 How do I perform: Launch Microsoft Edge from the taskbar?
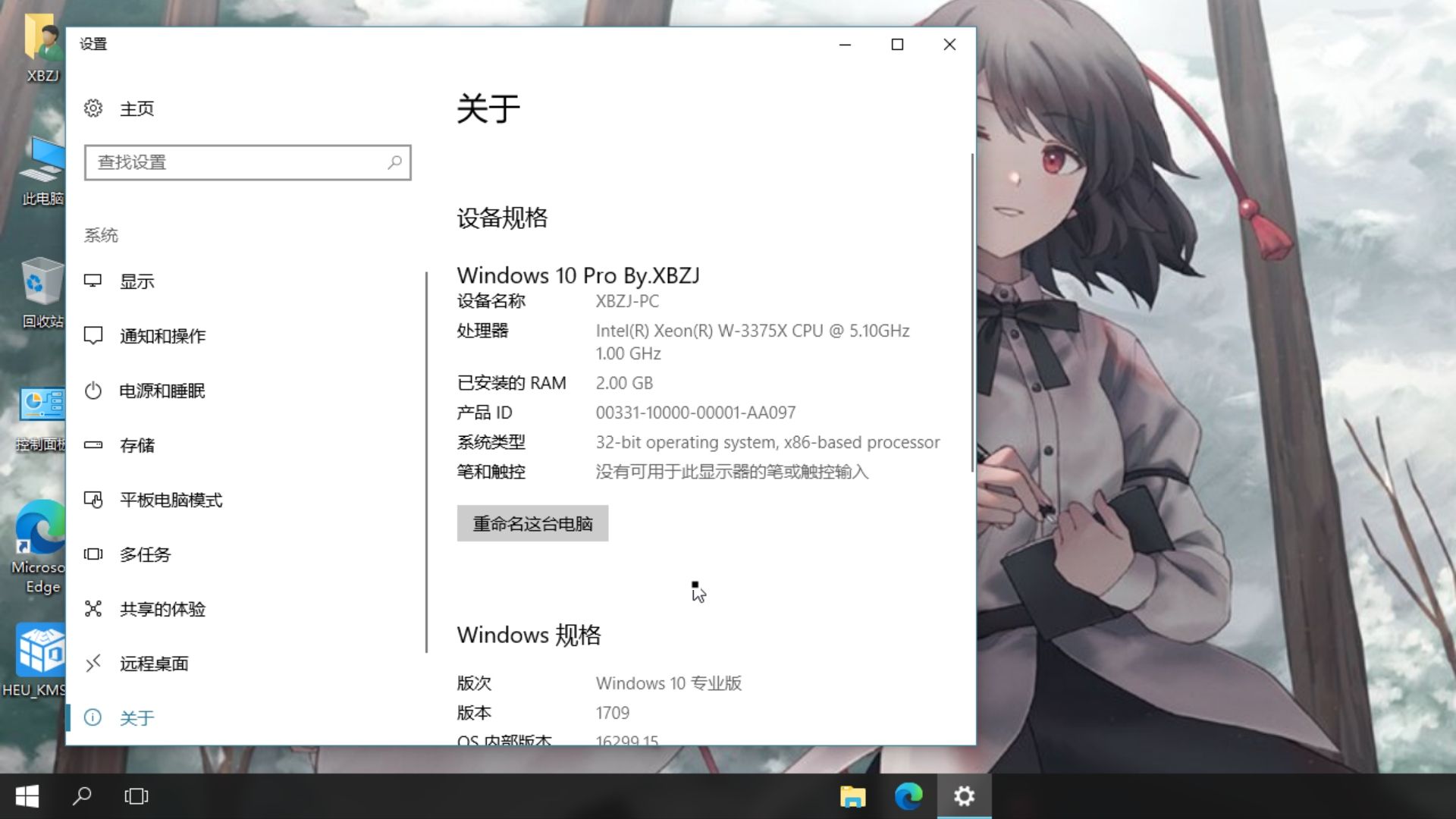point(908,796)
